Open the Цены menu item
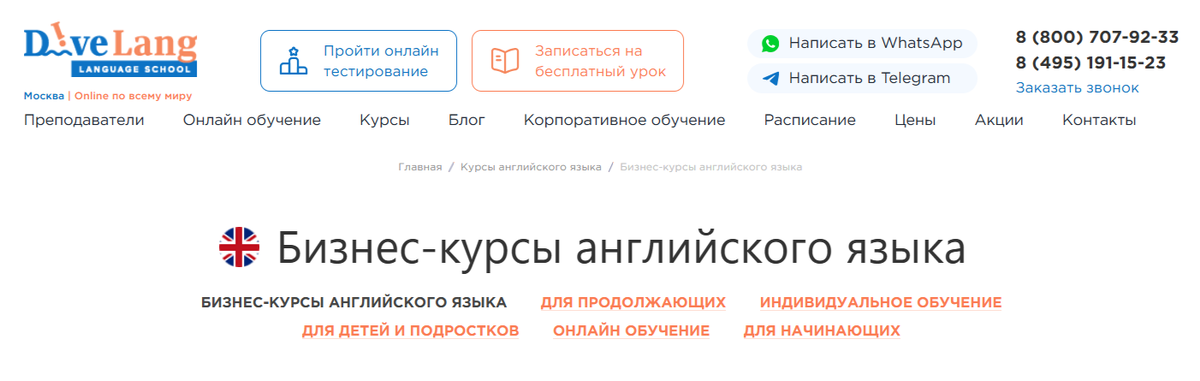 915,120
